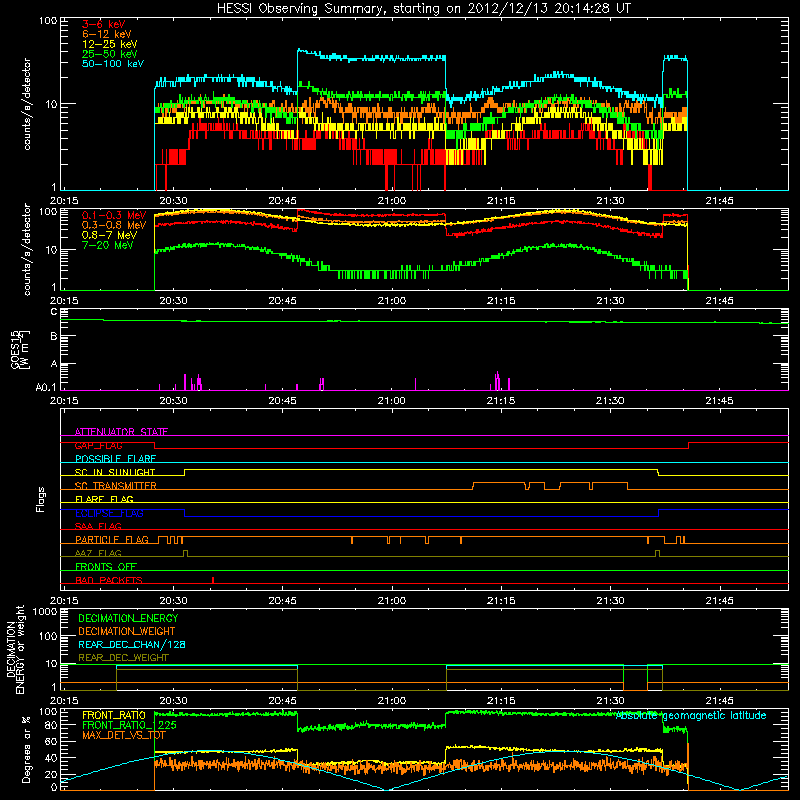
Task: Click the GOES magenta spike cluster near 21:15
Action: point(497,381)
